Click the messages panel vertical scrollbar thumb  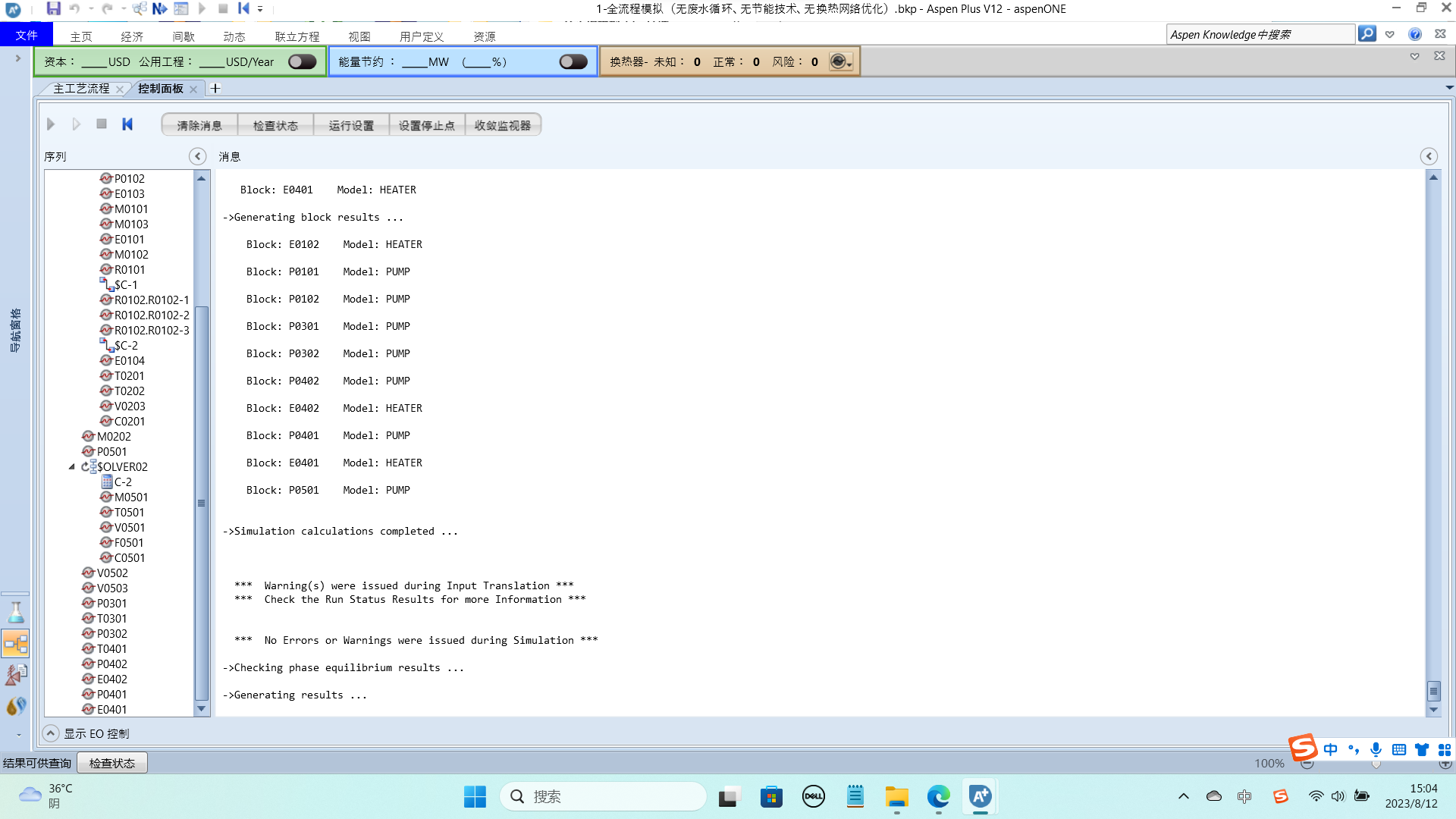point(1433,691)
